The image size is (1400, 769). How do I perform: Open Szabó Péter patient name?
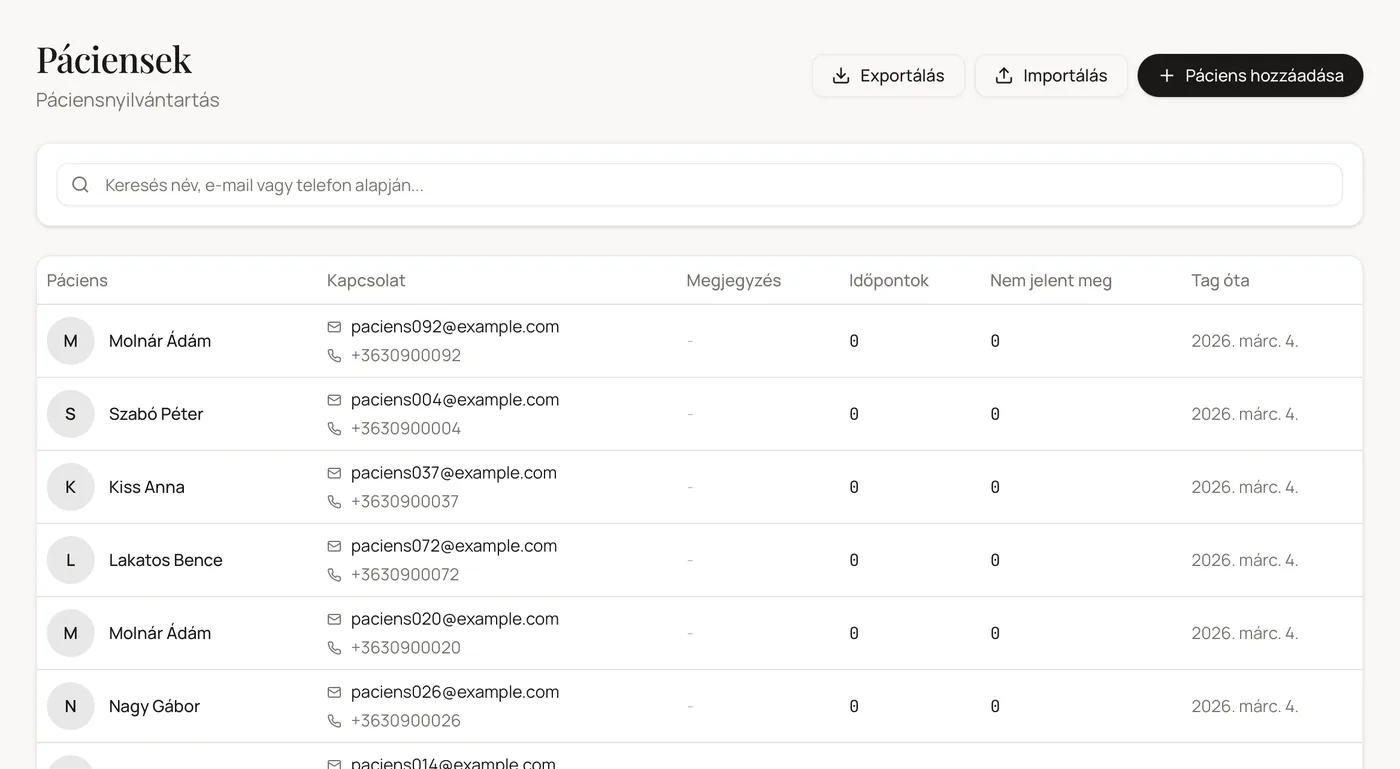point(156,414)
